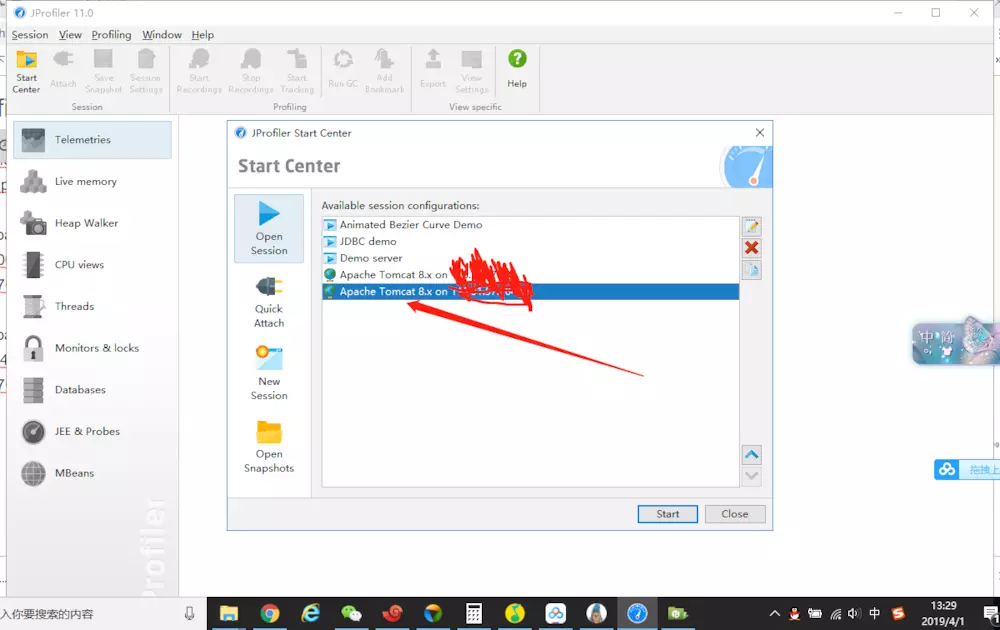Viewport: 1000px width, 630px height.
Task: Click the Start Center toolbar icon
Action: coord(26,71)
